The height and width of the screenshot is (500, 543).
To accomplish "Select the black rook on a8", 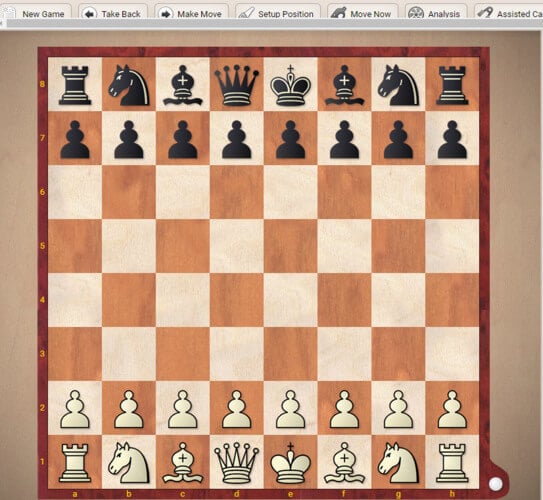I will [75, 86].
